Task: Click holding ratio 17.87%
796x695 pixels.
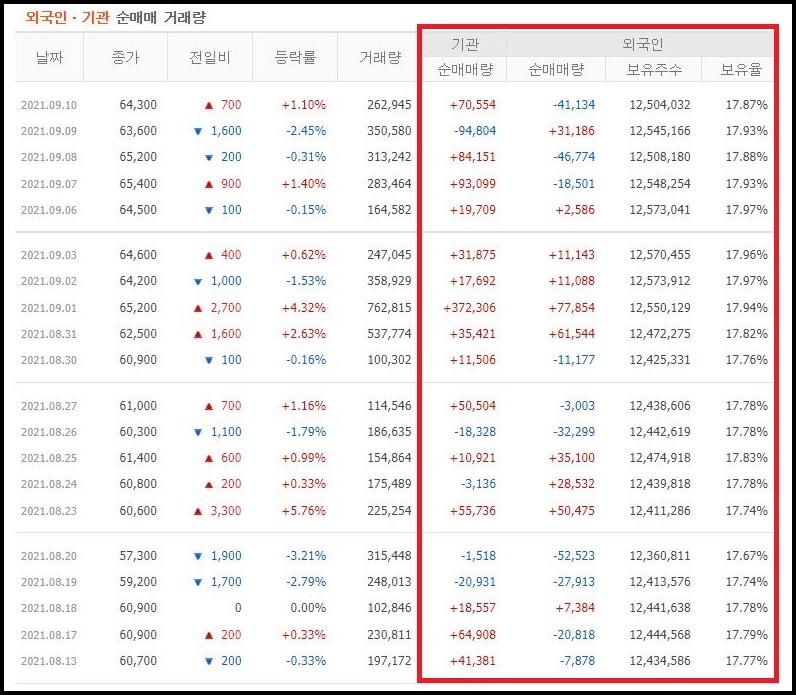Action: pyautogui.click(x=747, y=105)
